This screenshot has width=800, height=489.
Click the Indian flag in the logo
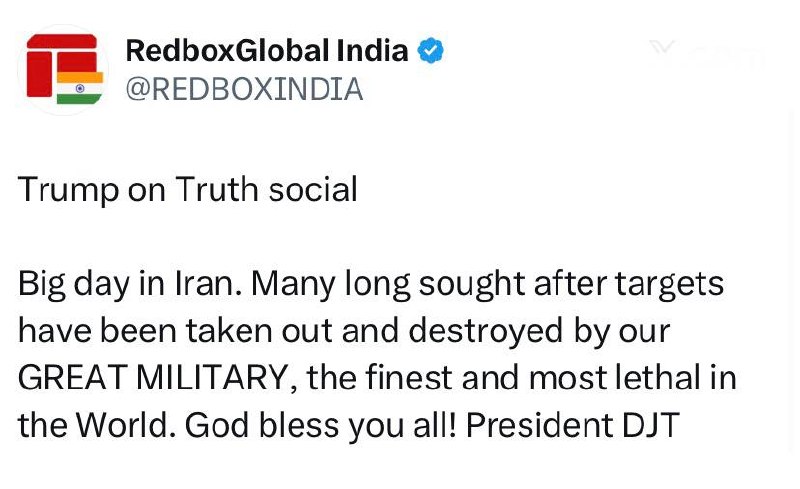79,87
